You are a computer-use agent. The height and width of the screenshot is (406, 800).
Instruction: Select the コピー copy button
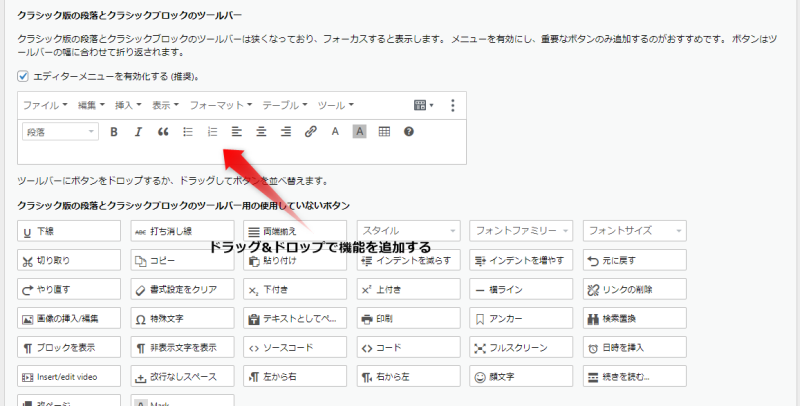182,260
